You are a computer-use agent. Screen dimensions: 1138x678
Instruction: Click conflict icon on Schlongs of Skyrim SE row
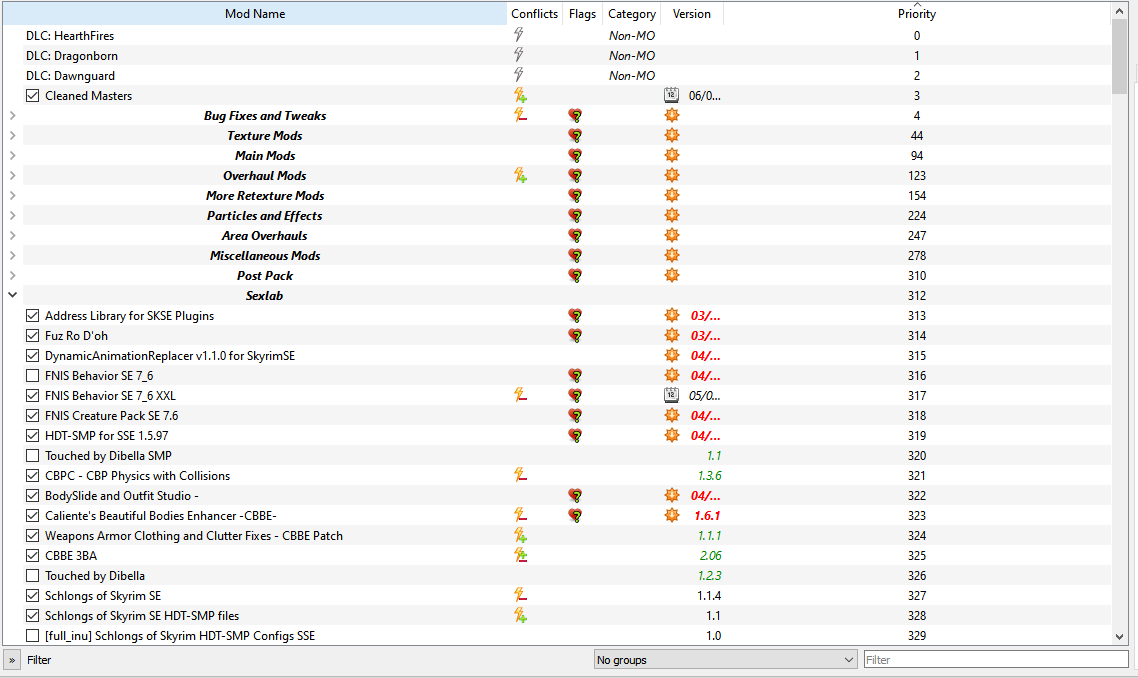[520, 595]
